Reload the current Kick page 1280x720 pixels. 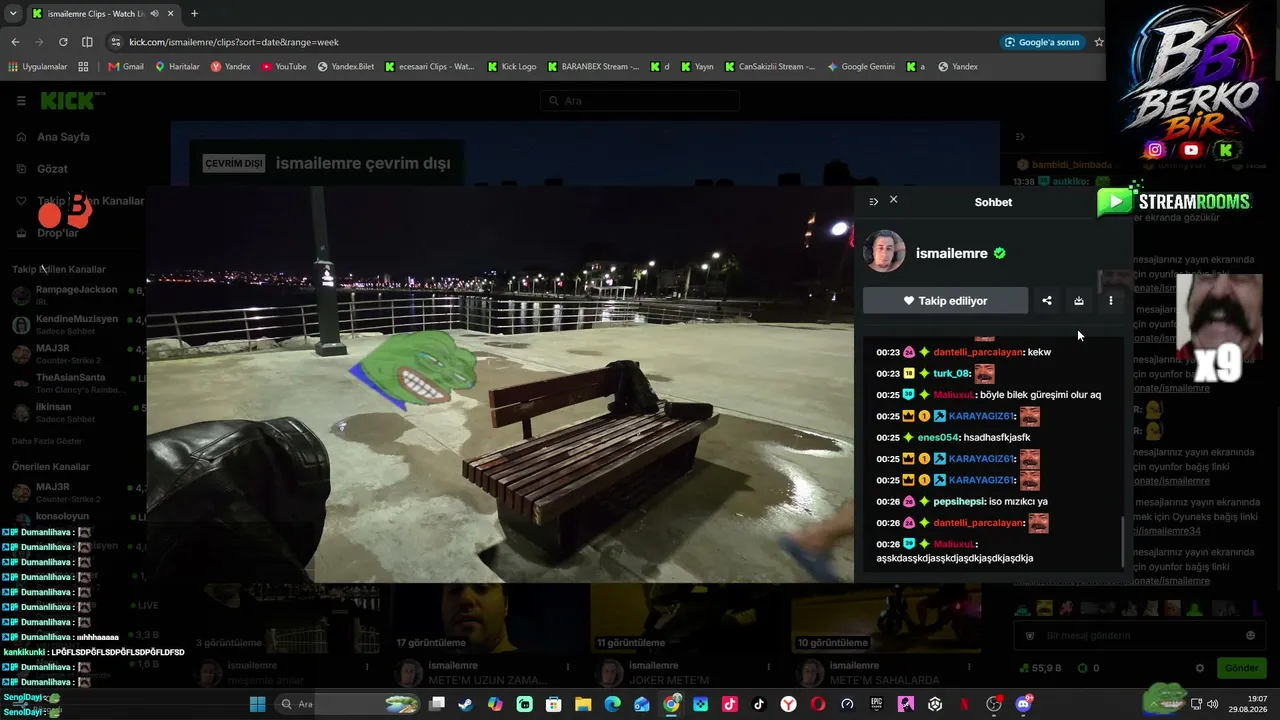[63, 42]
